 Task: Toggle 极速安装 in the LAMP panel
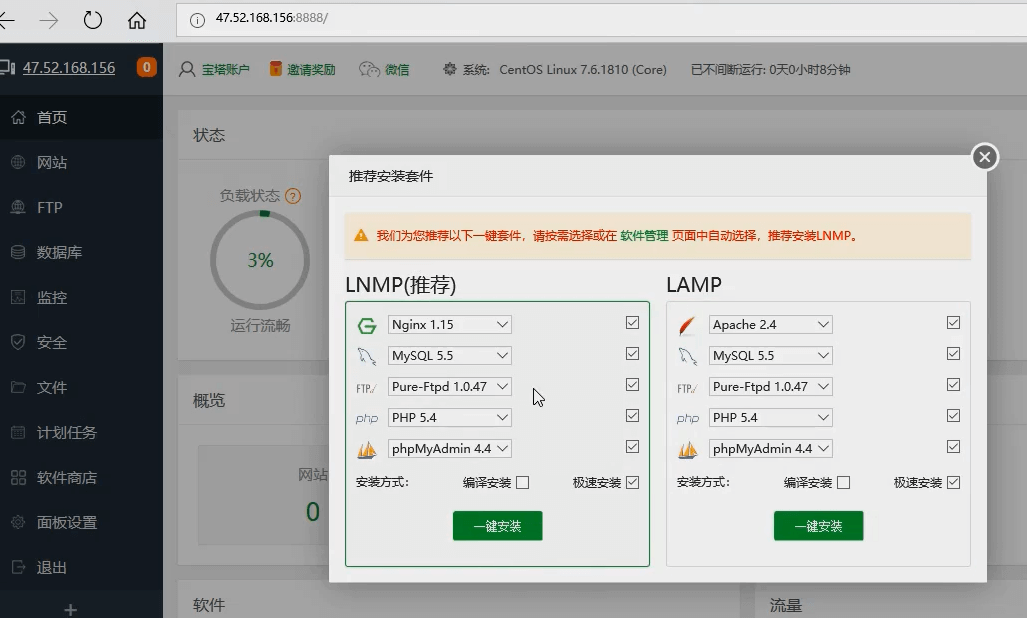tap(953, 482)
